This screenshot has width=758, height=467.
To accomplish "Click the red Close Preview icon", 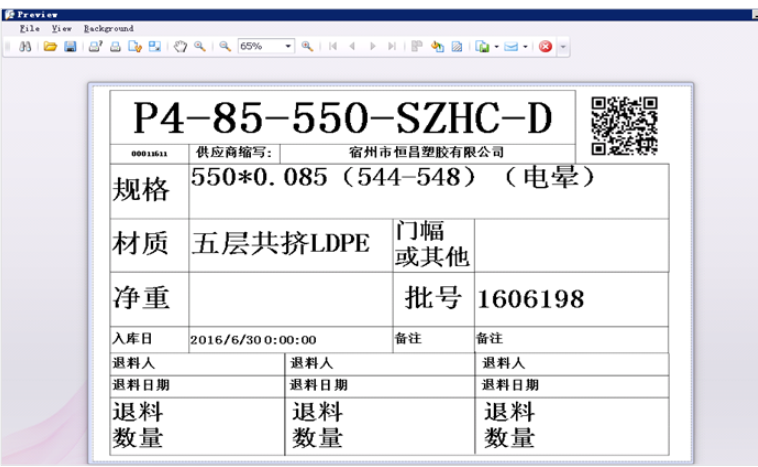I will click(547, 46).
